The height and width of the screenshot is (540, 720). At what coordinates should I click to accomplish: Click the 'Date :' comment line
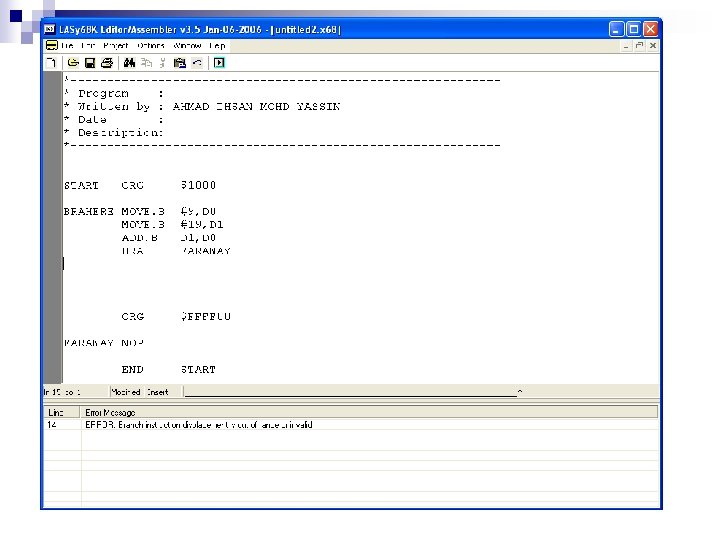tap(114, 119)
